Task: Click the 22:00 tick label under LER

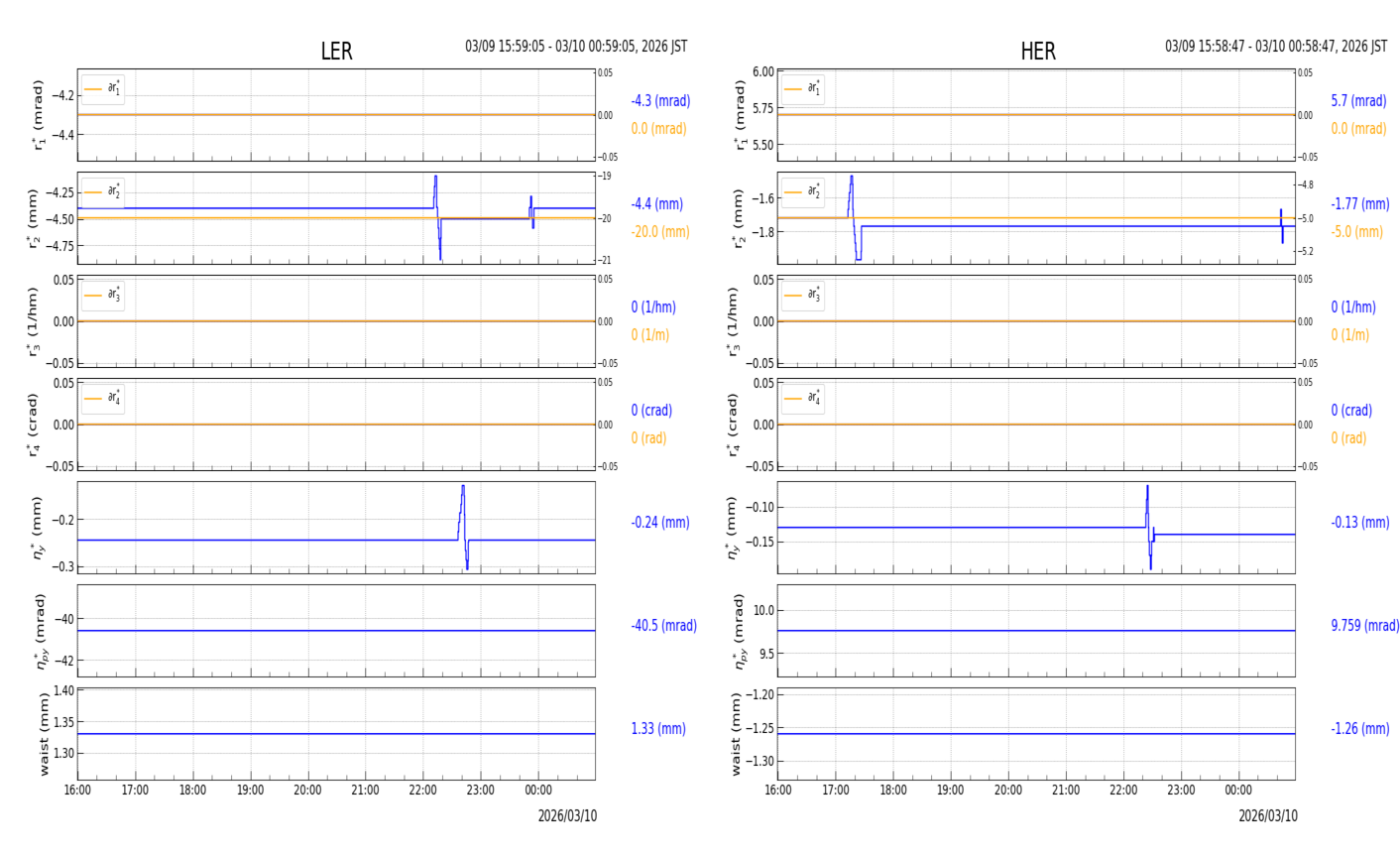Action: tap(423, 791)
